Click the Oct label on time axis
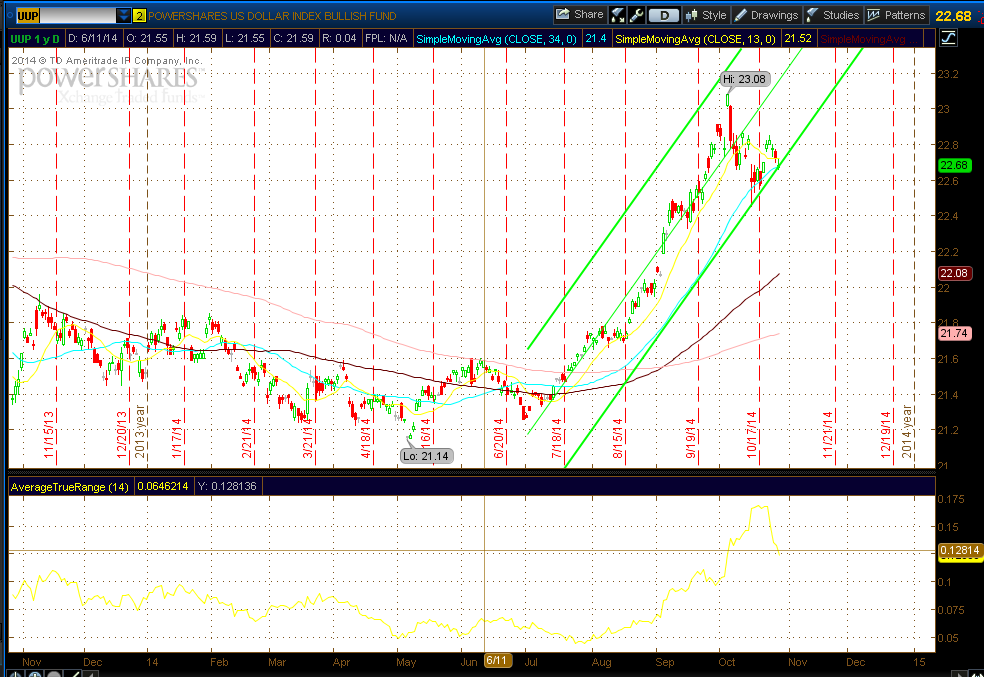The width and height of the screenshot is (984, 677). (727, 662)
